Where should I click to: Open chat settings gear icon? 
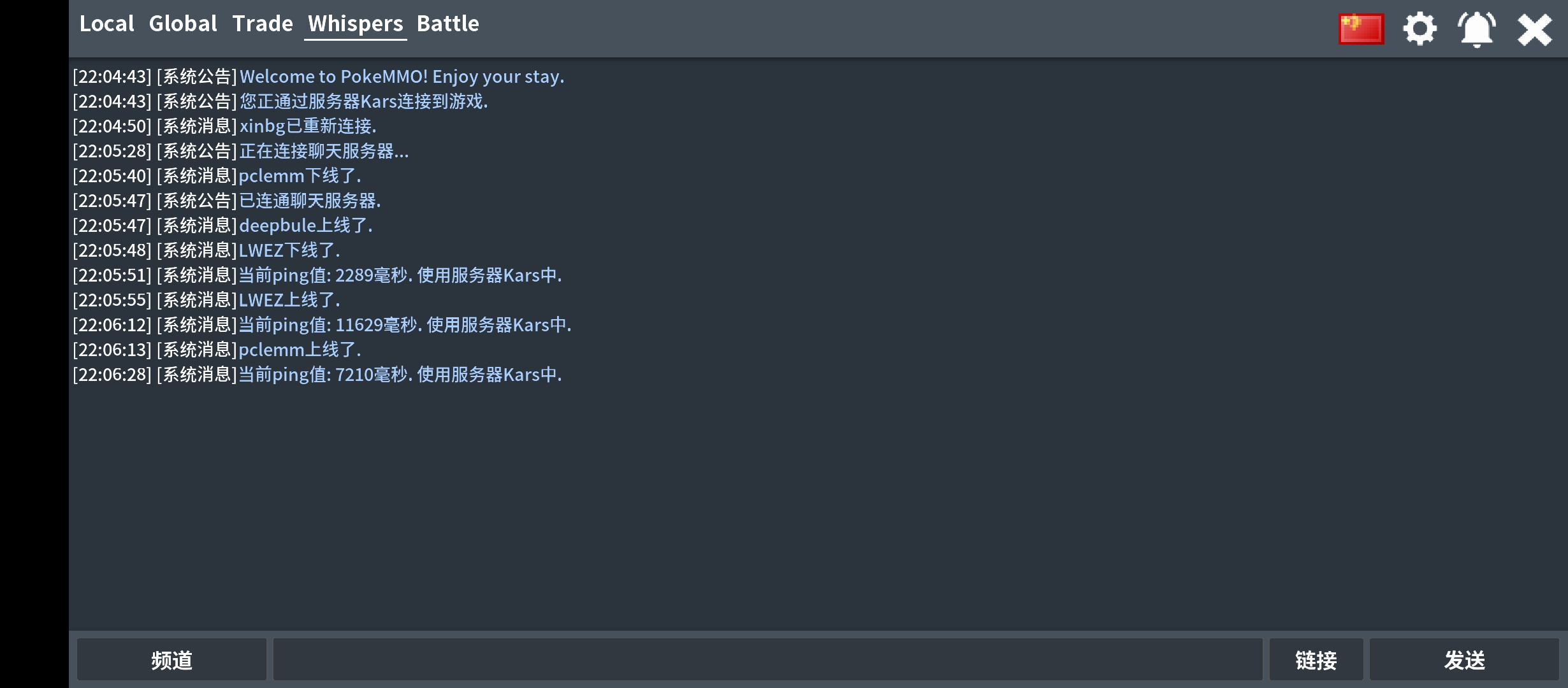[x=1419, y=29]
